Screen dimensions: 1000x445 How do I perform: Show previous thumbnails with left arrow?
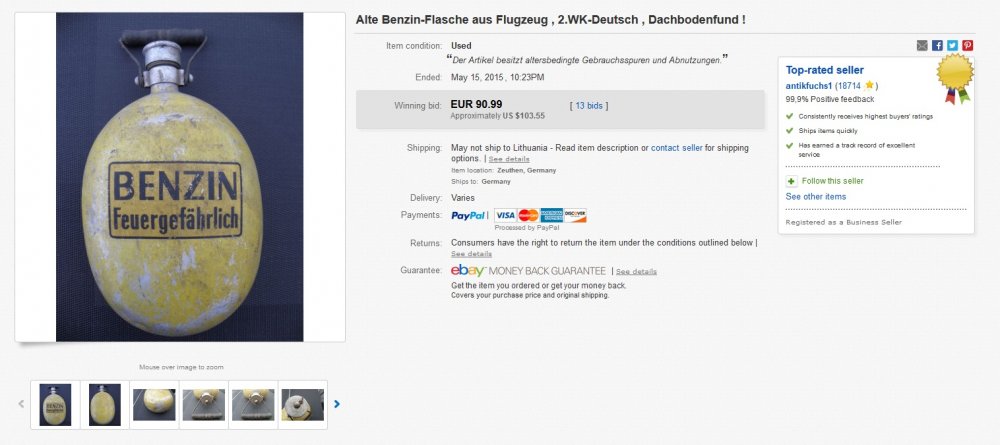pyautogui.click(x=21, y=404)
